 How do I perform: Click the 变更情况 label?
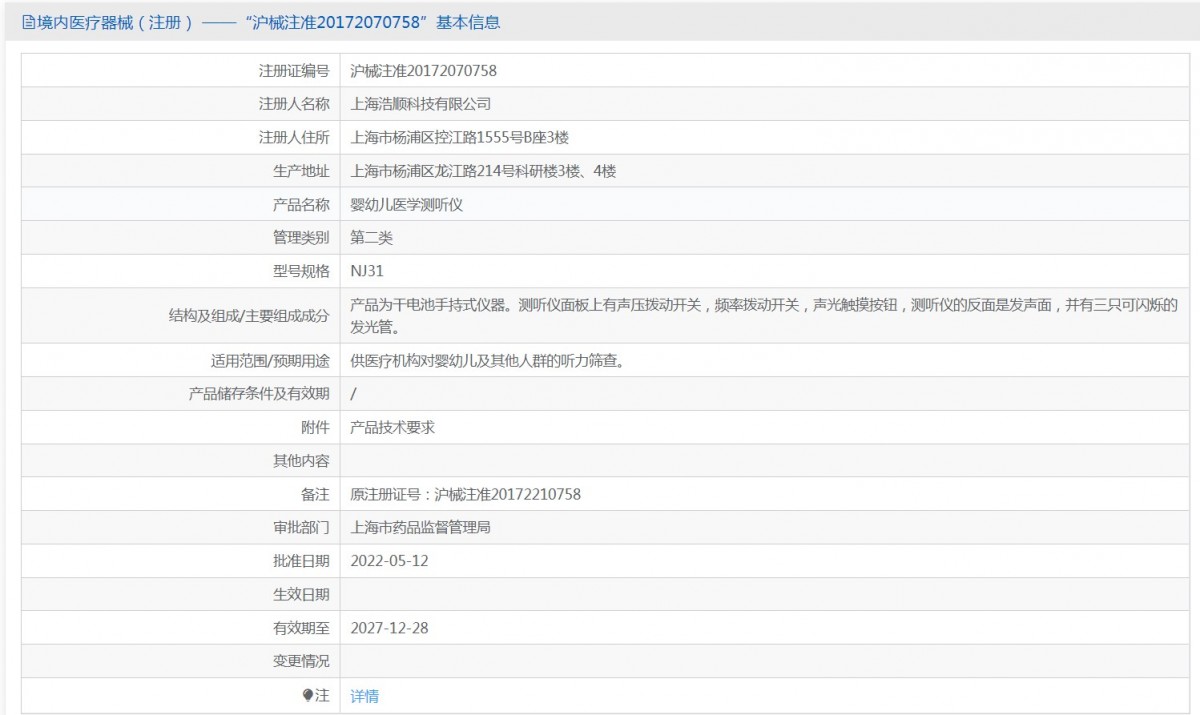pos(301,662)
